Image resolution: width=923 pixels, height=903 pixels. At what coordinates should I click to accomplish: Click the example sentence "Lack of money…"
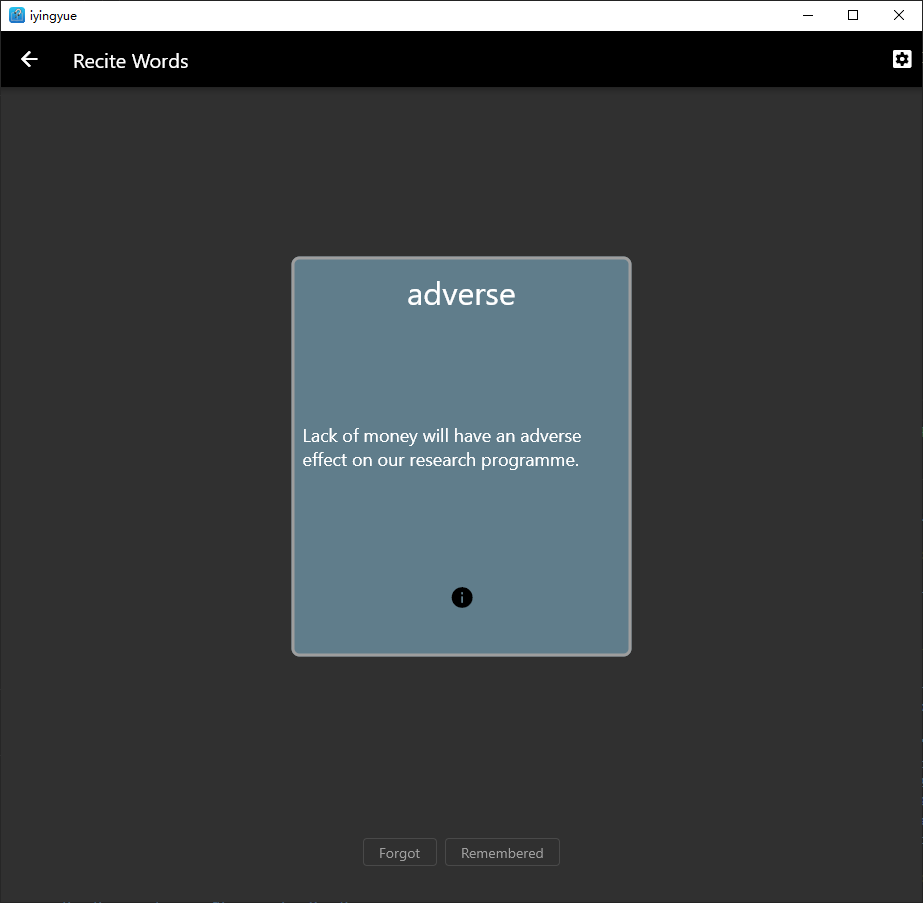click(x=441, y=448)
